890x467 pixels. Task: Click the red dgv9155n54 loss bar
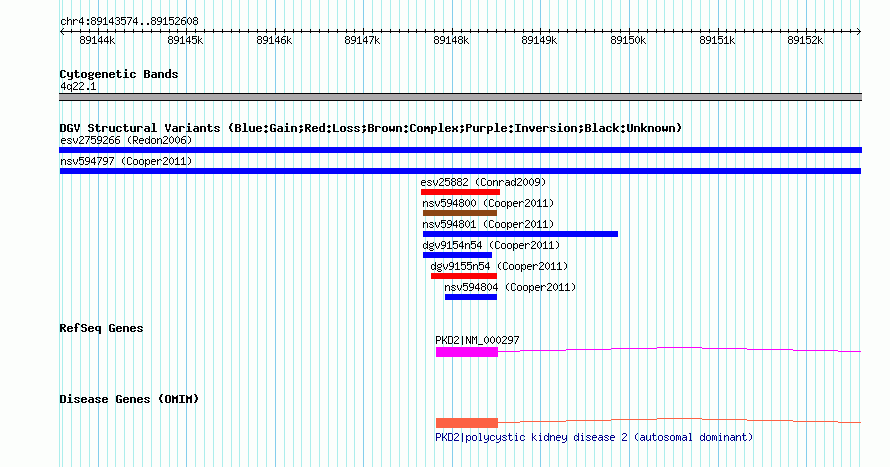tap(464, 276)
